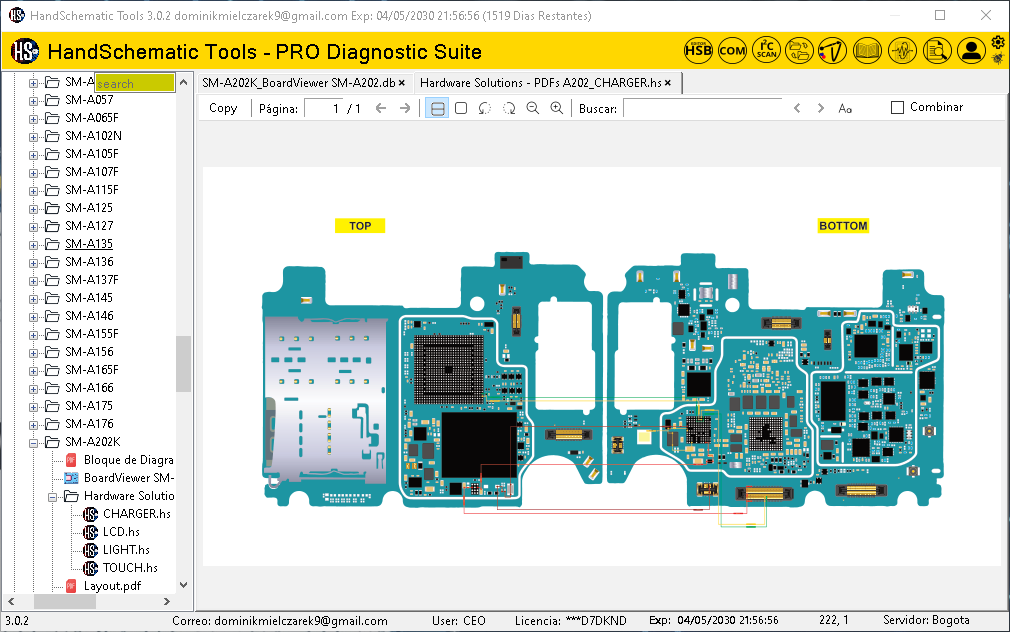Open the HSB editor tool

[698, 50]
